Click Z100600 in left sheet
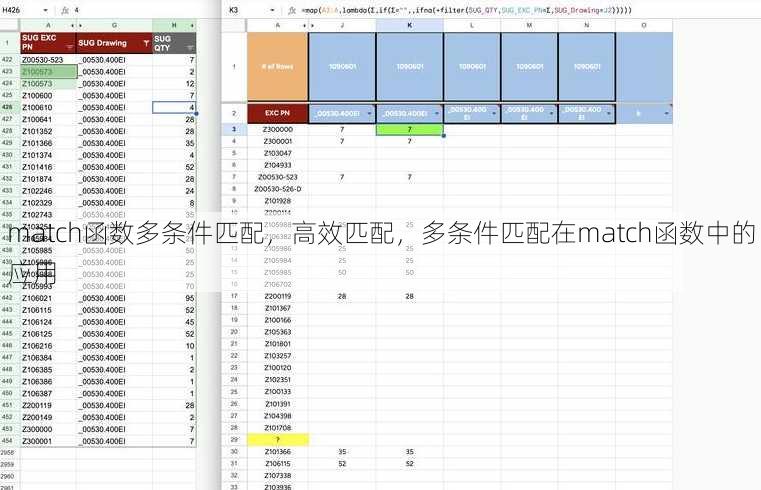This screenshot has height=490, width=761. point(37,96)
